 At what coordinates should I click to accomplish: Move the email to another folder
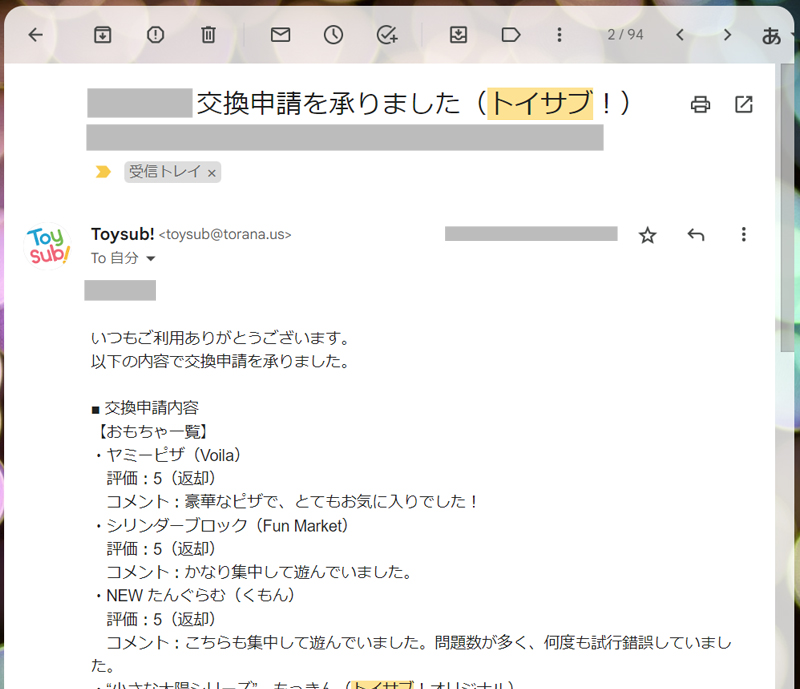[x=458, y=35]
